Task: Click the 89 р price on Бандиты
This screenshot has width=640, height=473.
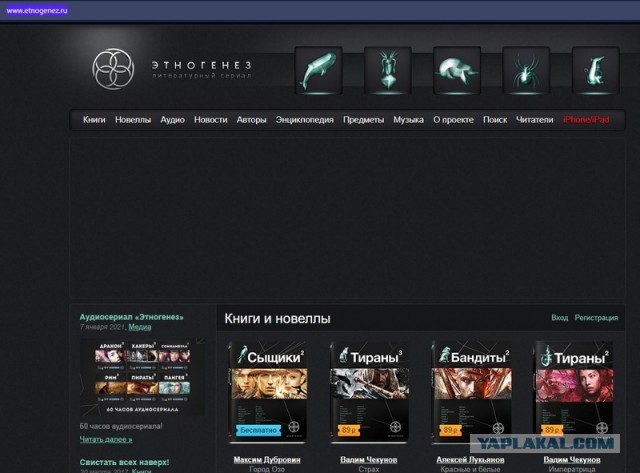Action: pyautogui.click(x=450, y=430)
